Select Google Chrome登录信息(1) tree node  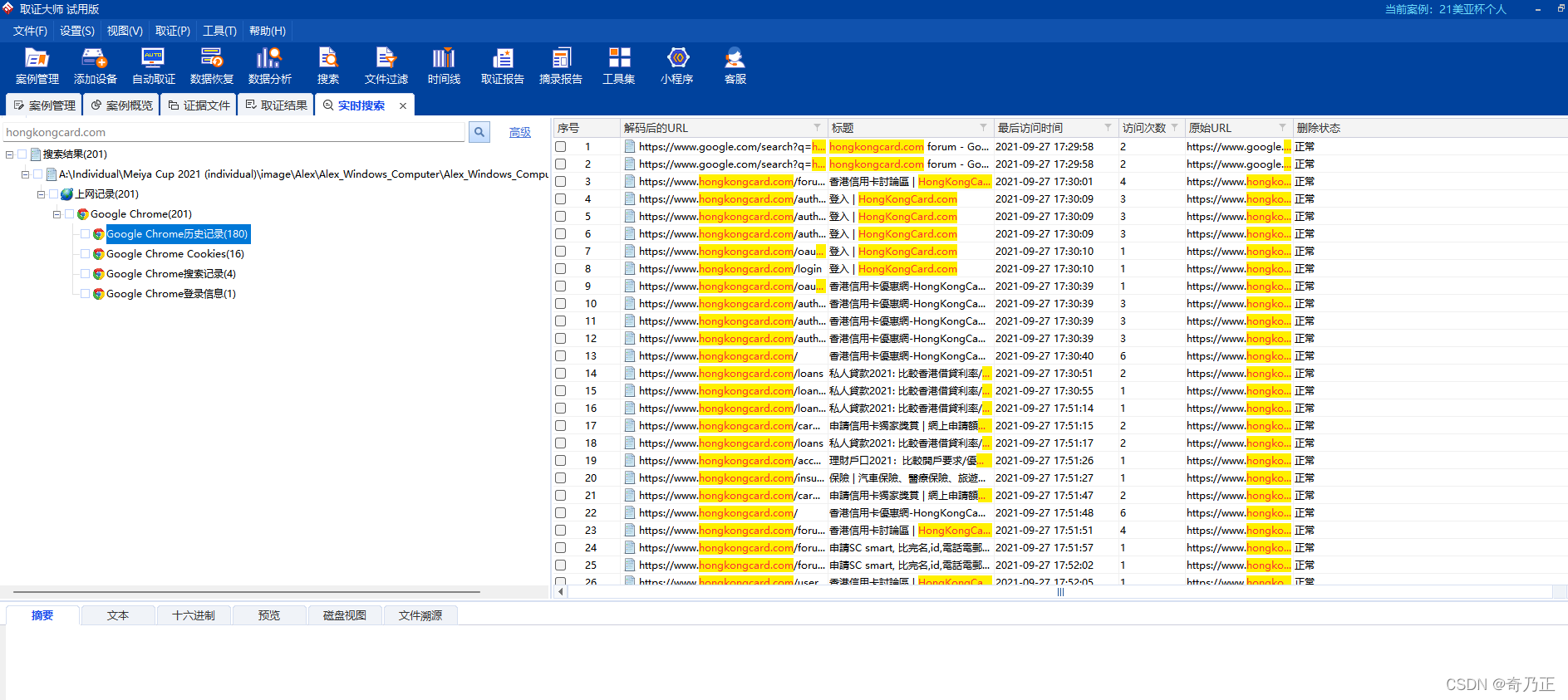[x=171, y=294]
